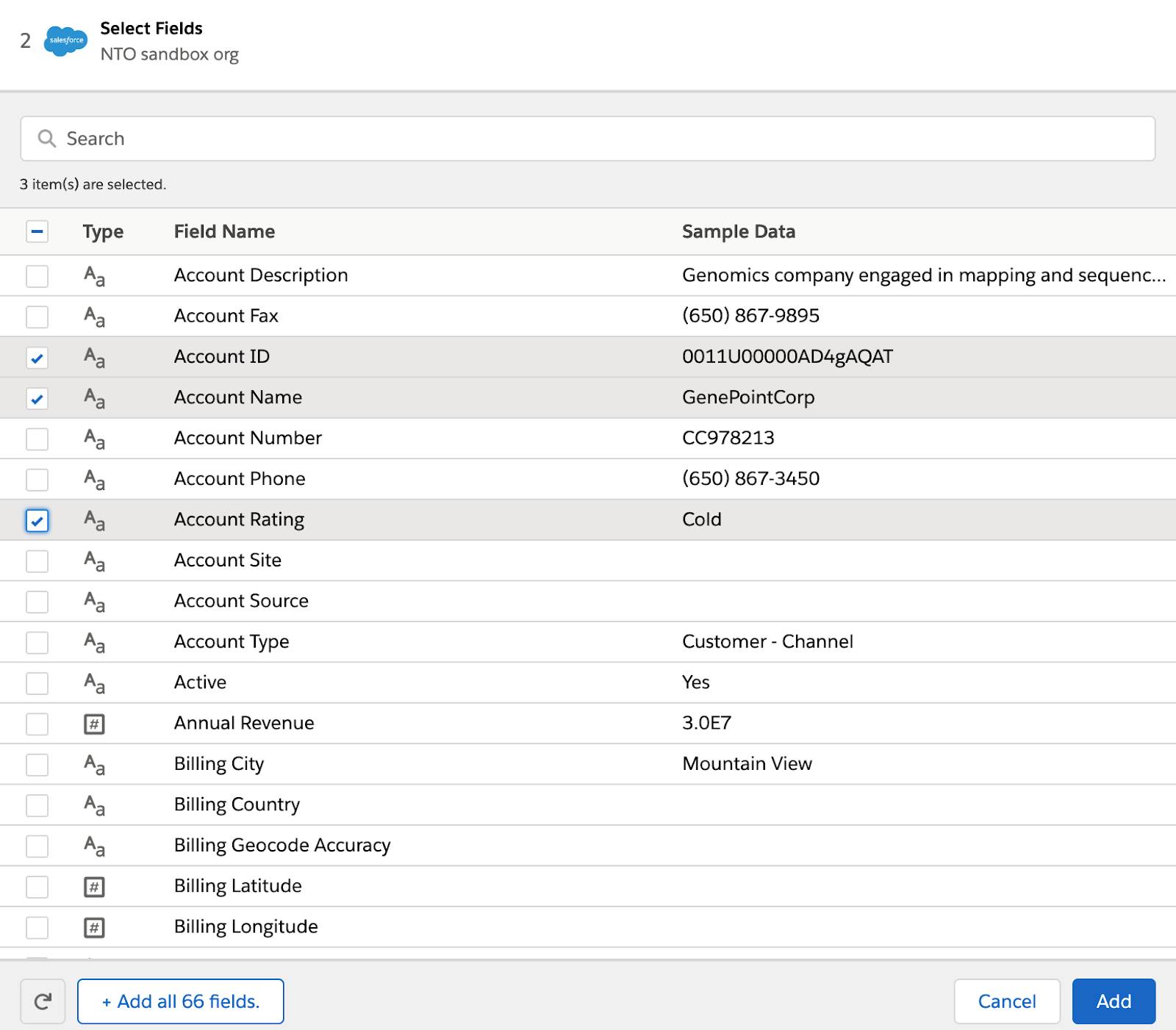The height and width of the screenshot is (1030, 1176).
Task: Click the refresh icon button
Action: tap(43, 1001)
